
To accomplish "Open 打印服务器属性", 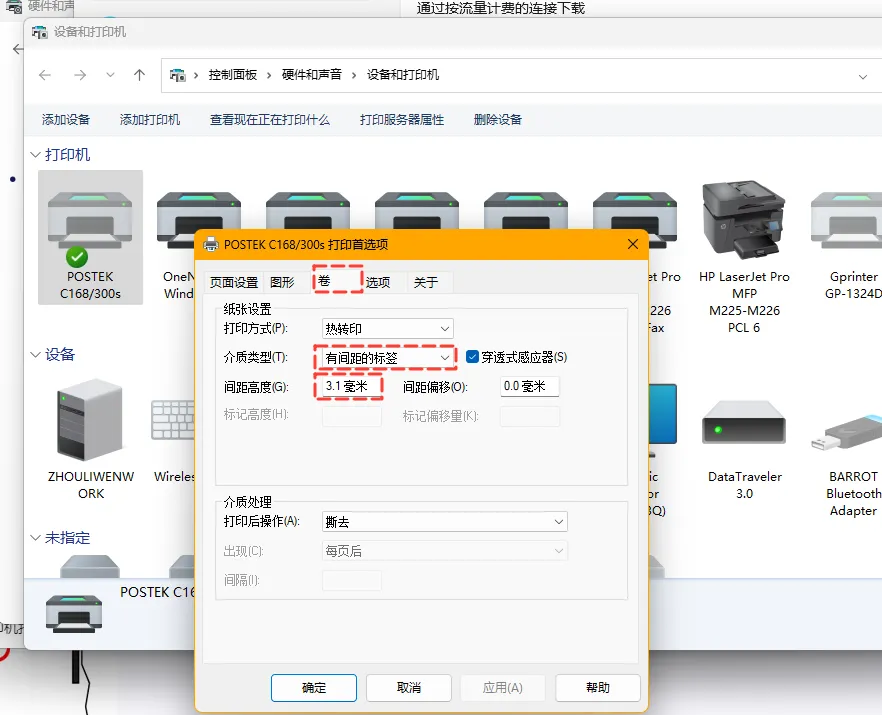I will point(402,119).
